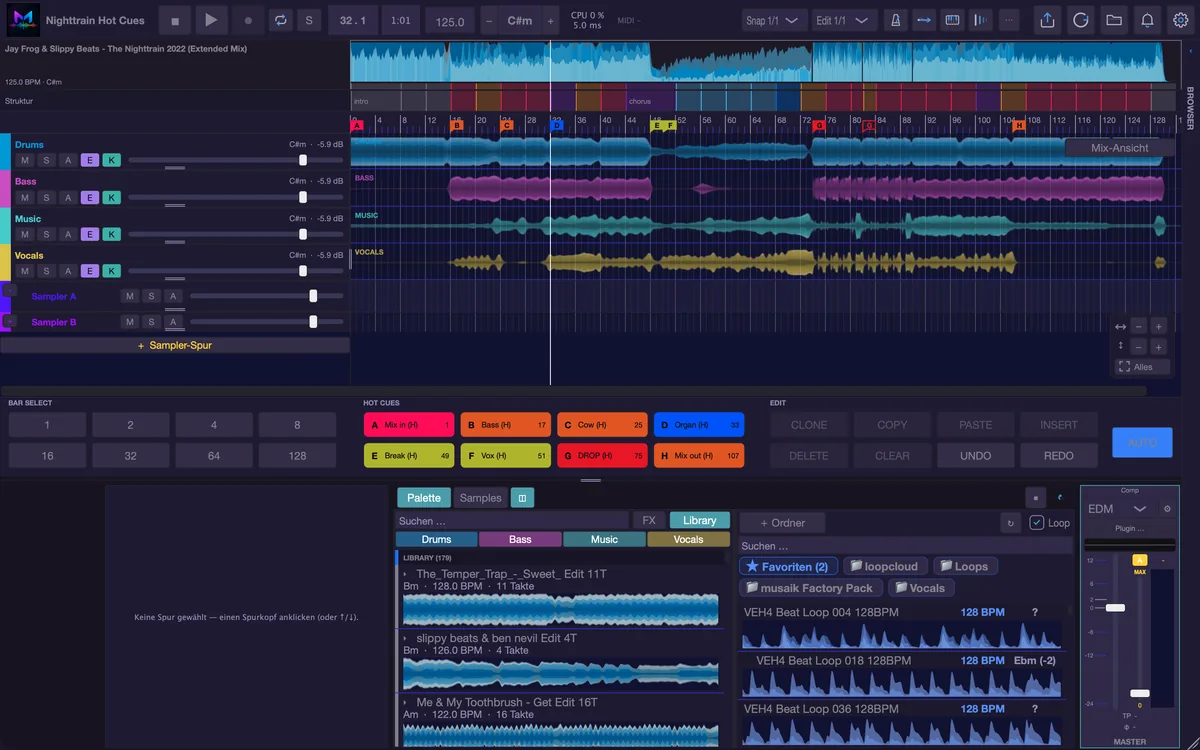Filter the library by Vocals
1200x750 pixels.
[x=688, y=539]
